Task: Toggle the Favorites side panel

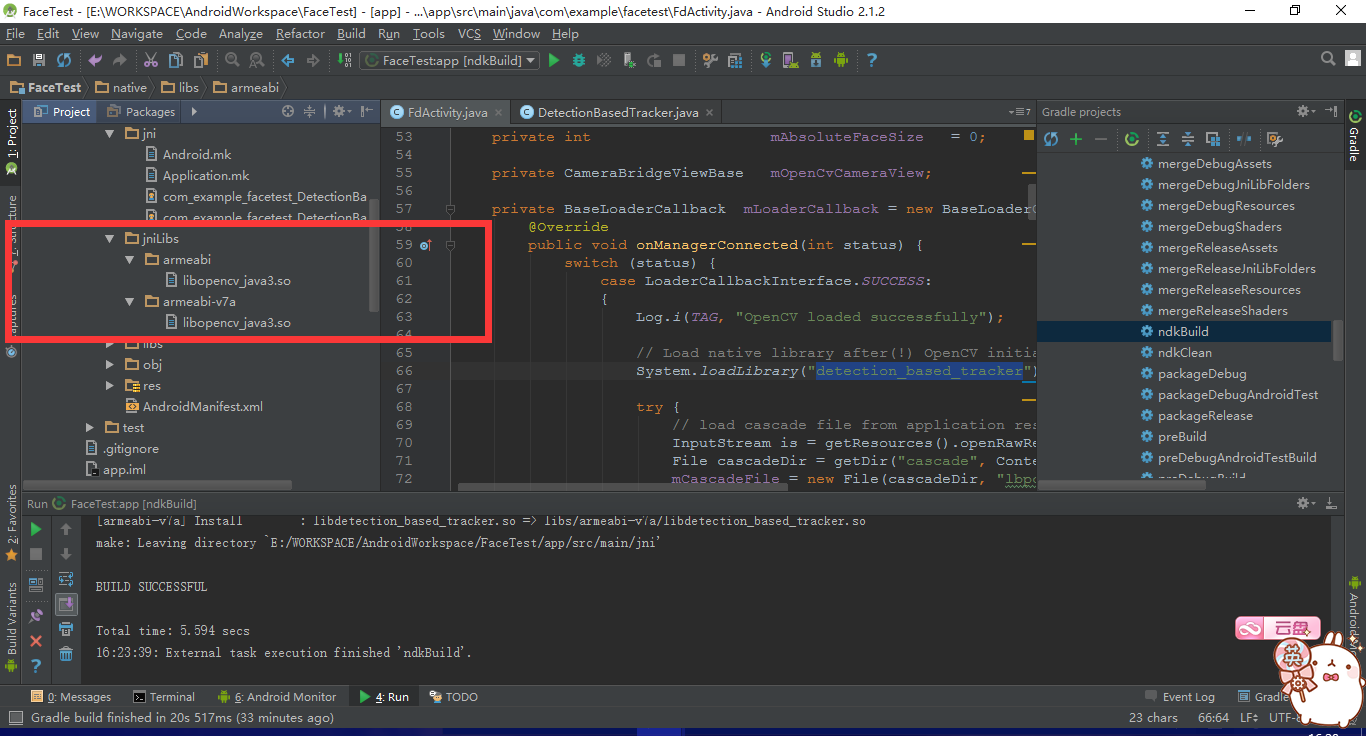Action: click(12, 522)
